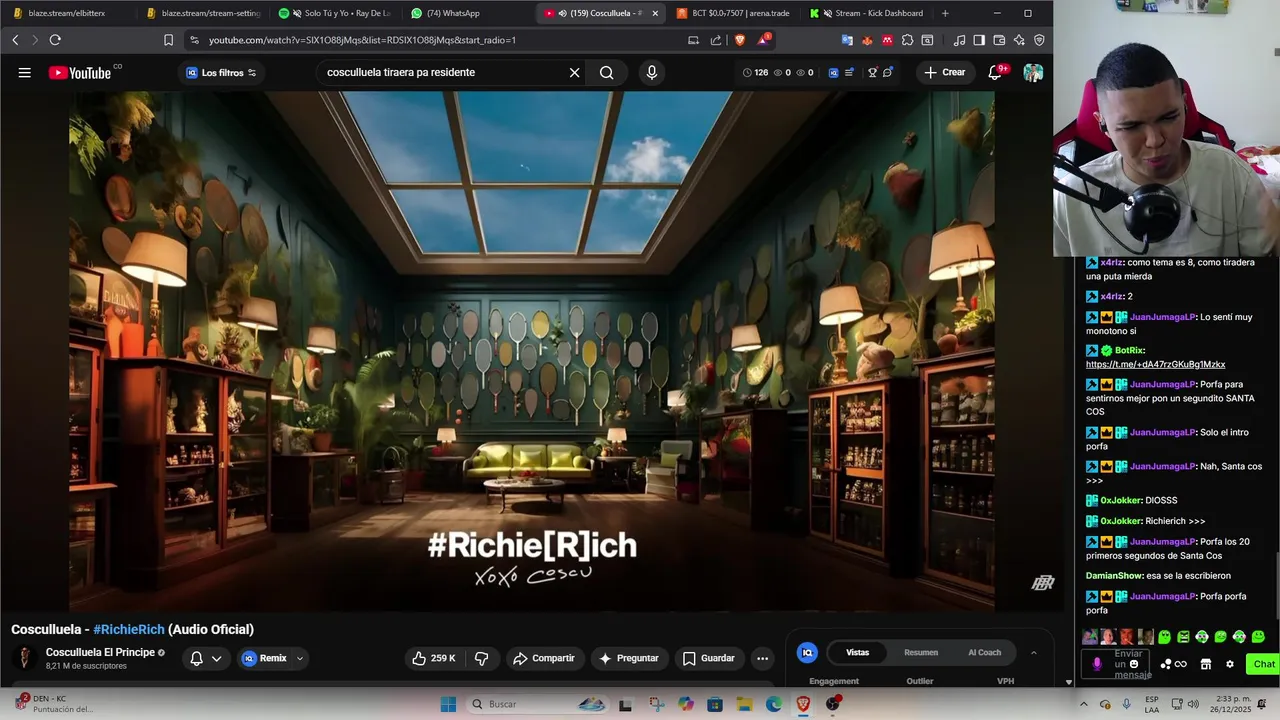This screenshot has width=1280, height=720.
Task: Click the green Chat send button
Action: (x=1264, y=664)
